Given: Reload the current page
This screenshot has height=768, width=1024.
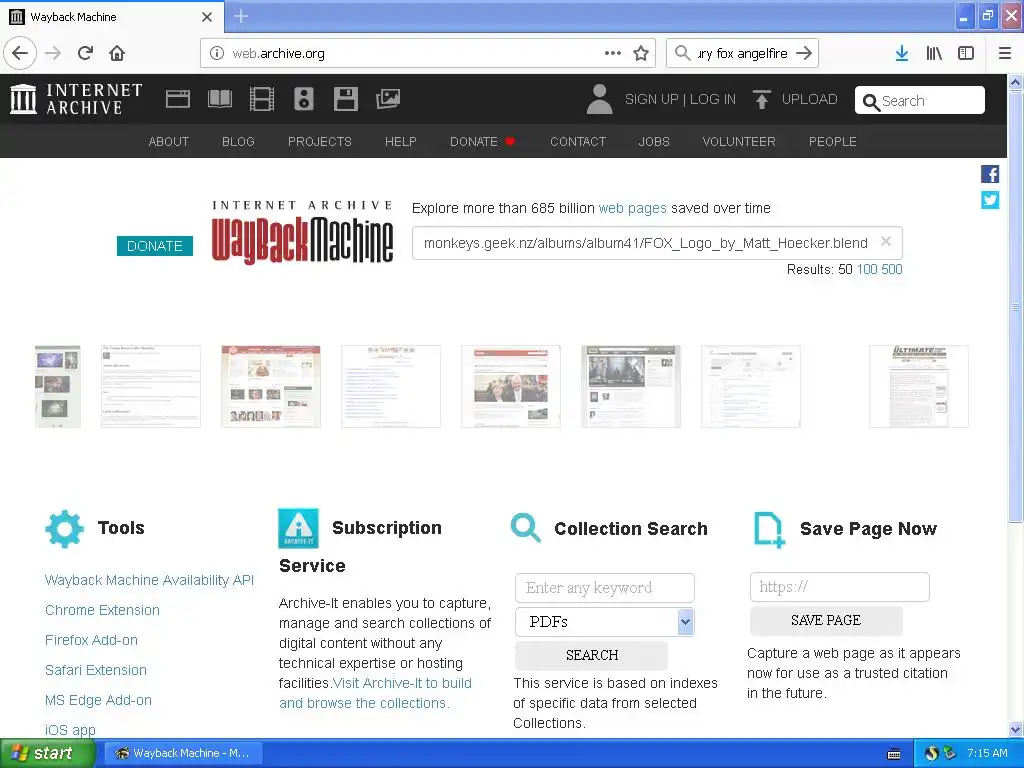Looking at the screenshot, I should (x=85, y=53).
